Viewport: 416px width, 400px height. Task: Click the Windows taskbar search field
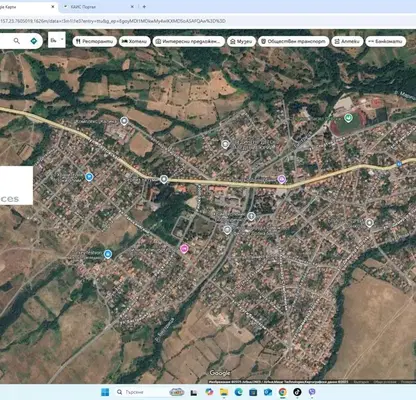click(140, 392)
